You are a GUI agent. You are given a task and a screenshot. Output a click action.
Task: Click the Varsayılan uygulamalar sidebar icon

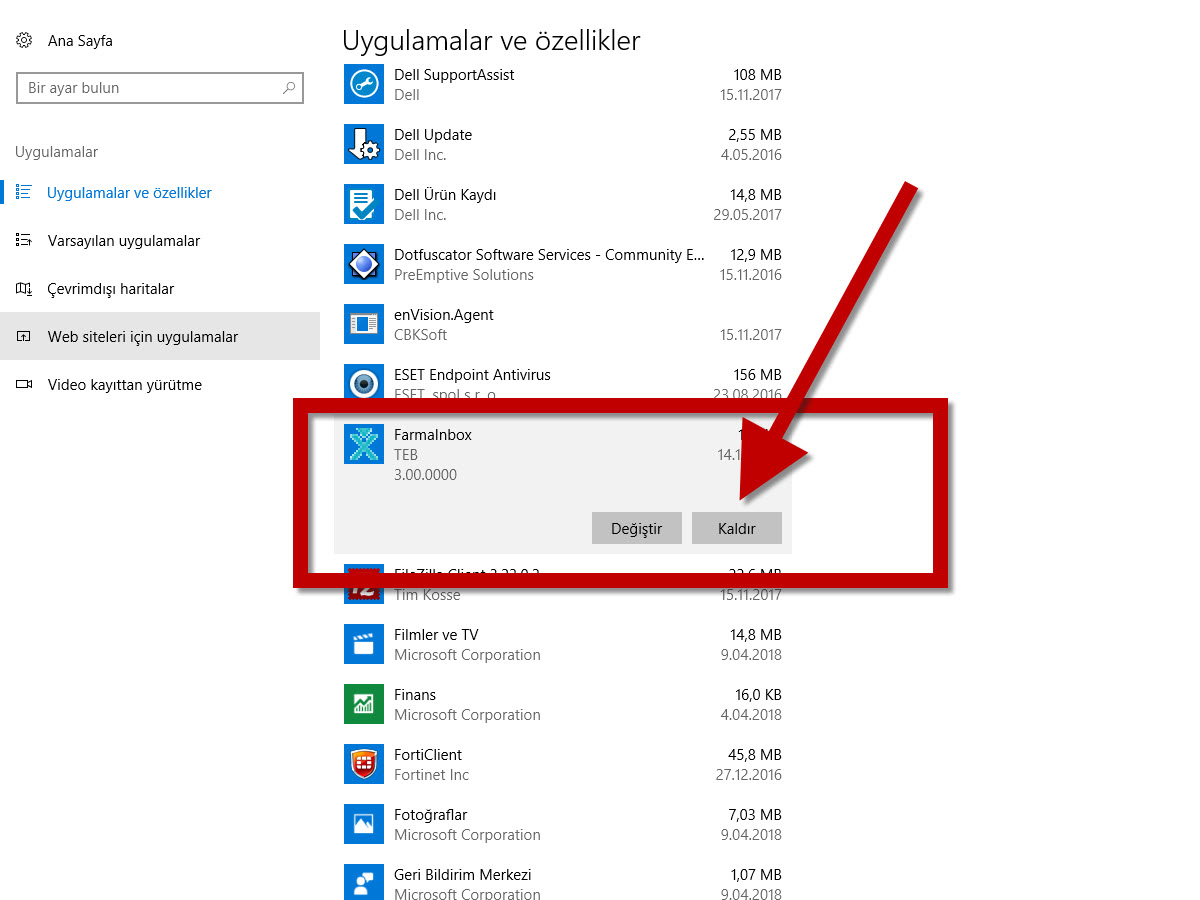tap(24, 240)
